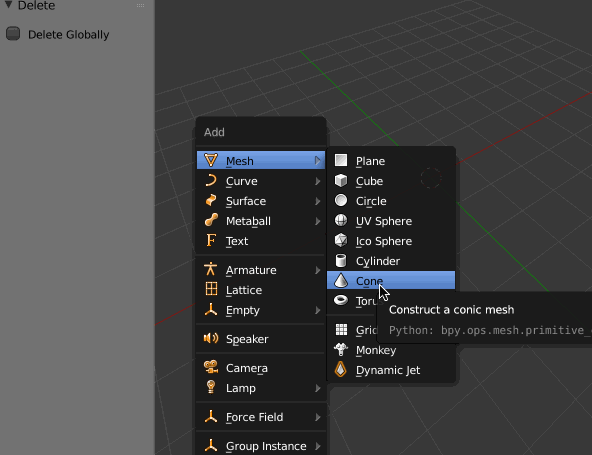Image resolution: width=592 pixels, height=455 pixels.
Task: Click the Camera icon
Action: pos(211,367)
